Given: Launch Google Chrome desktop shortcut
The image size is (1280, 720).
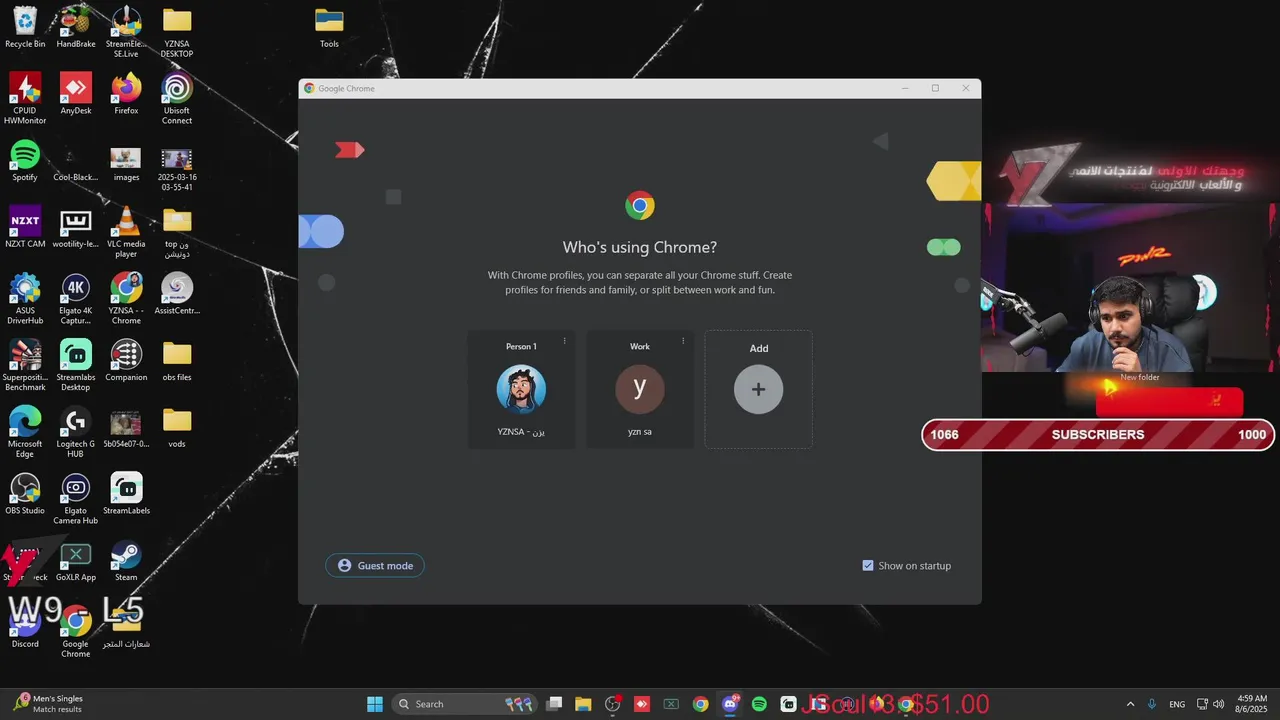Looking at the screenshot, I should (76, 632).
